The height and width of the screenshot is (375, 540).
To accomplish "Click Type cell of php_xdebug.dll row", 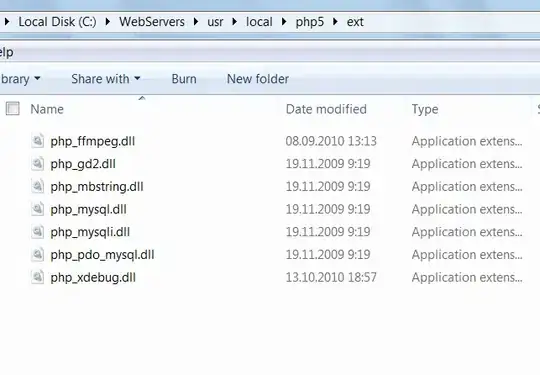I will [x=467, y=277].
